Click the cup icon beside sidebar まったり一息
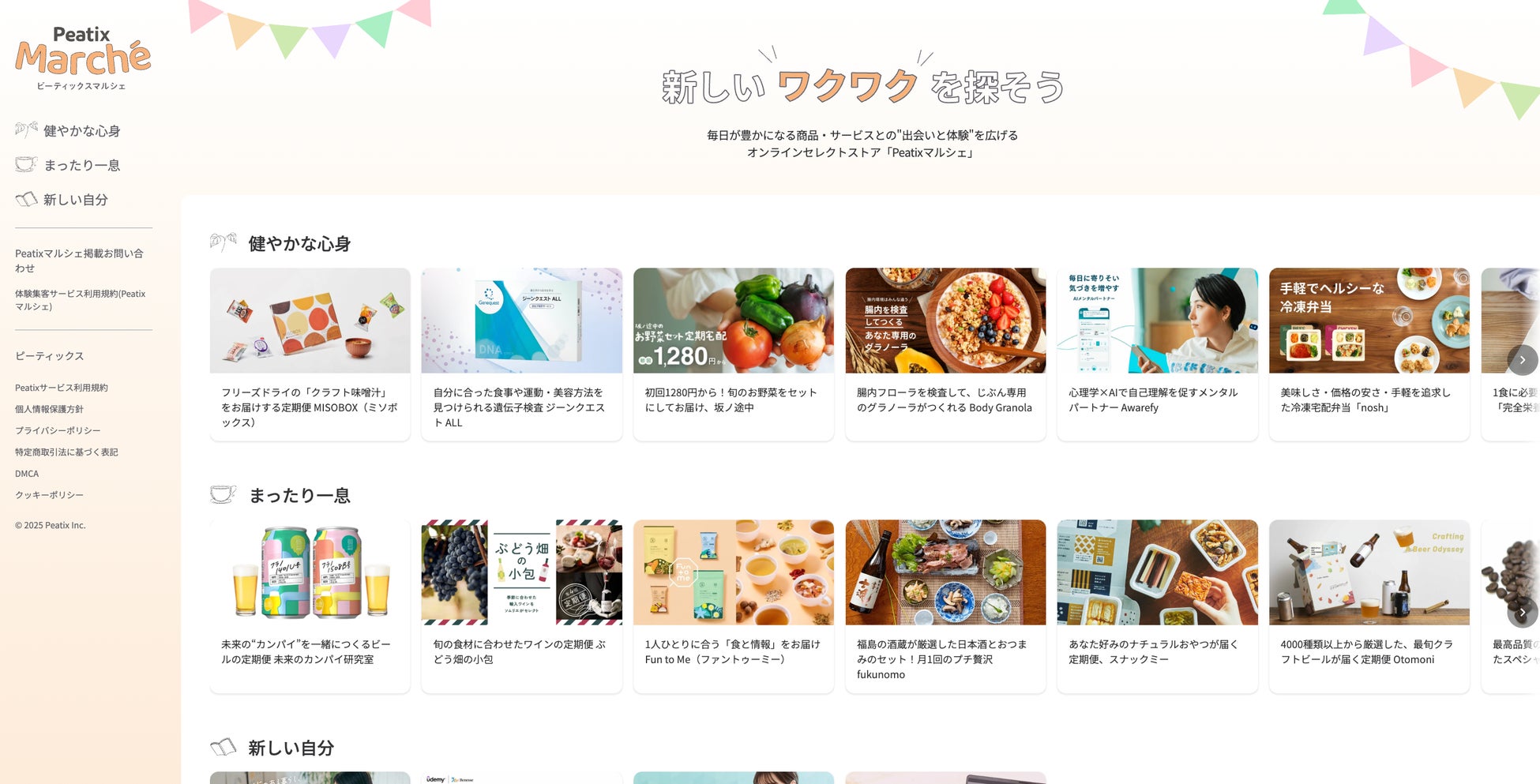The height and width of the screenshot is (784, 1540). point(26,164)
